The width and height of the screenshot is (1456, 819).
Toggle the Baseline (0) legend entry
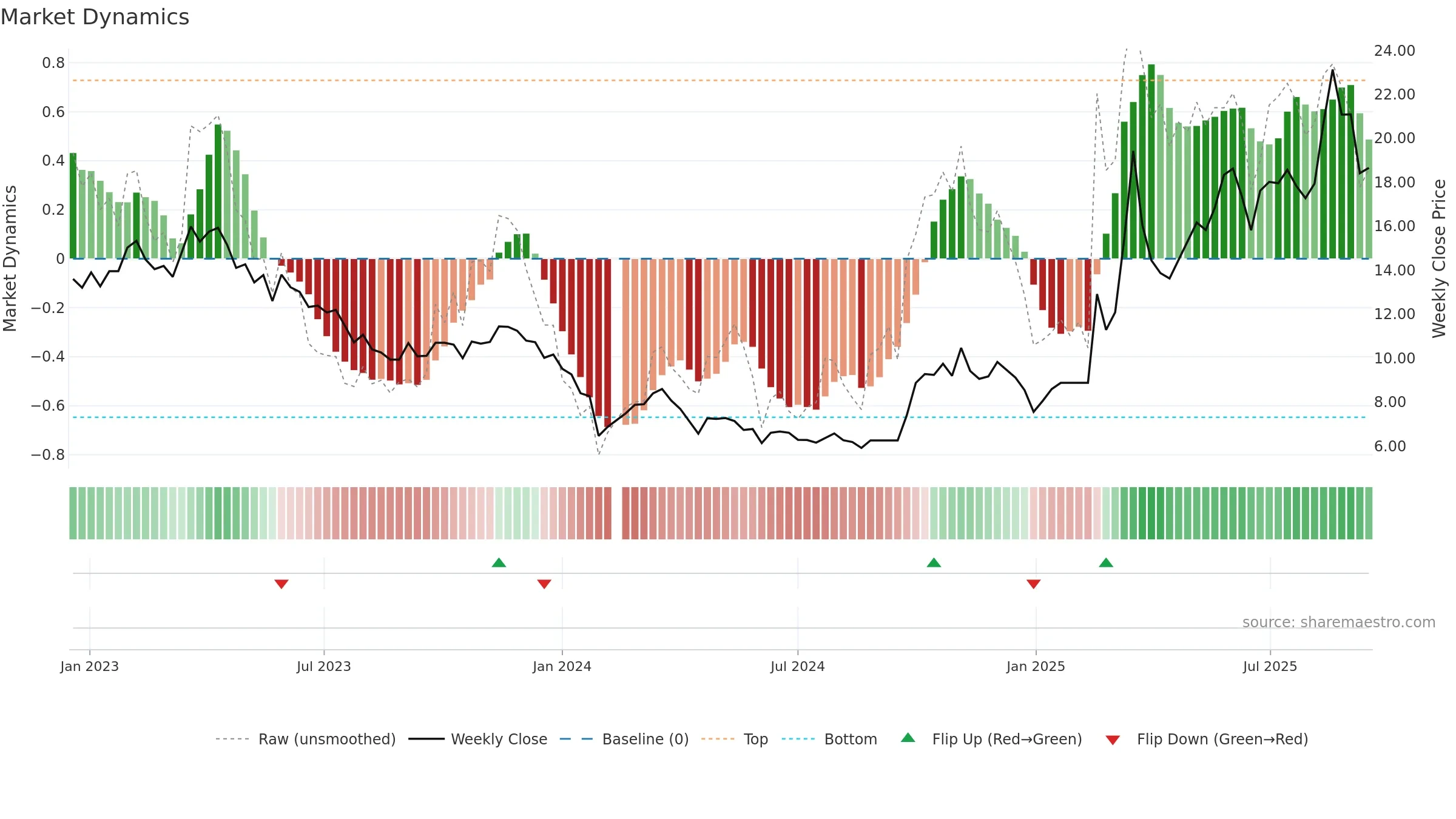point(624,739)
